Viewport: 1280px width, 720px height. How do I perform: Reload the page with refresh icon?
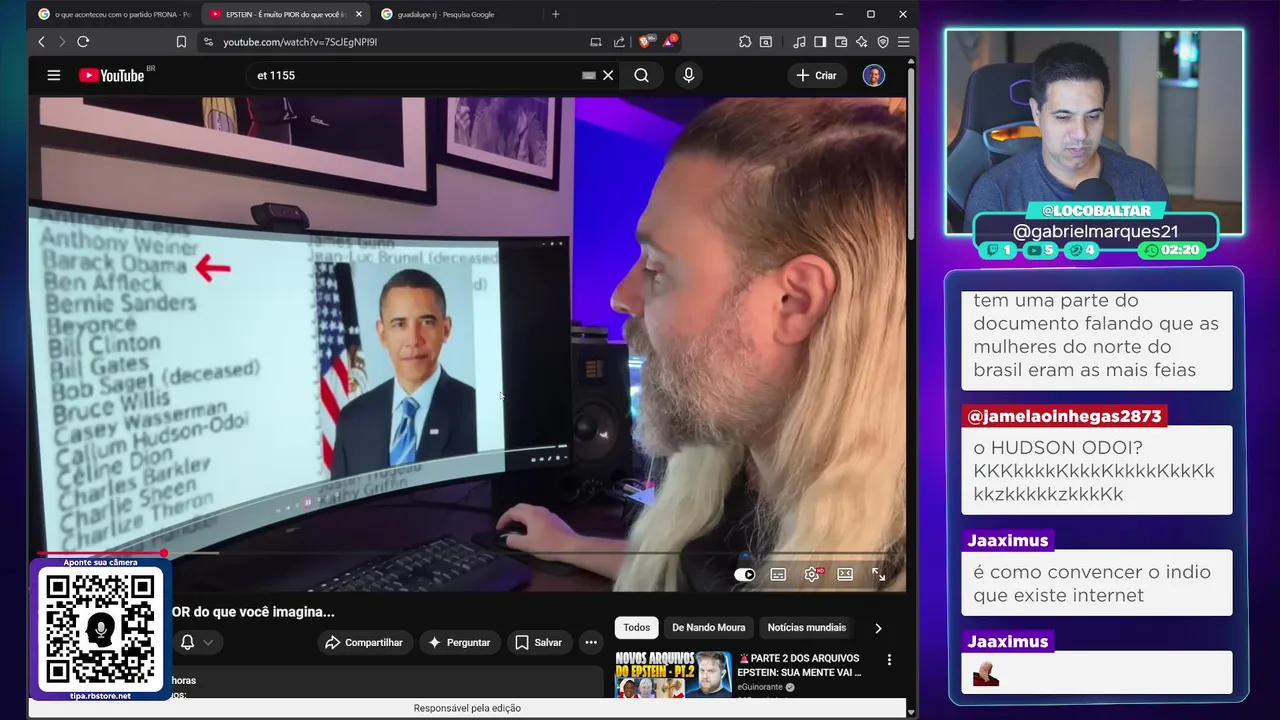pyautogui.click(x=83, y=42)
